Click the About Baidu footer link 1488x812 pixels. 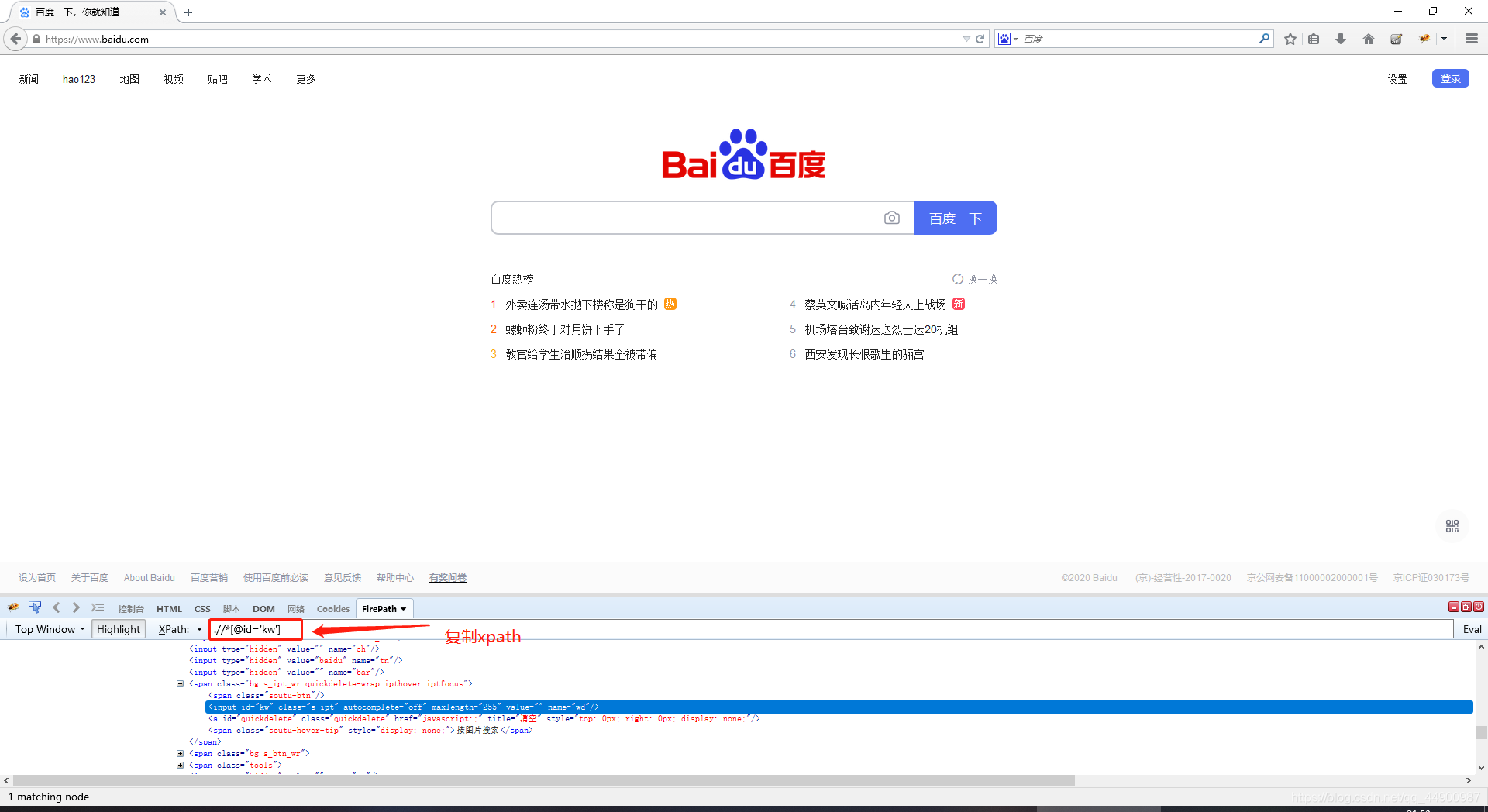(x=150, y=578)
